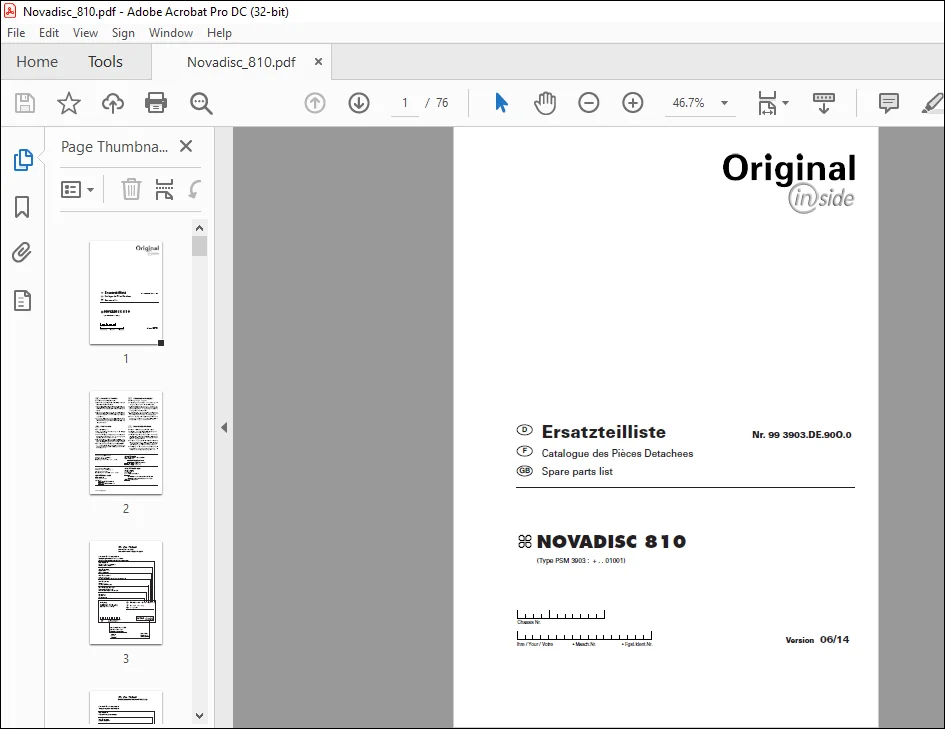Toggle Page Thumbnails panel icon
Image resolution: width=945 pixels, height=729 pixels.
23,160
